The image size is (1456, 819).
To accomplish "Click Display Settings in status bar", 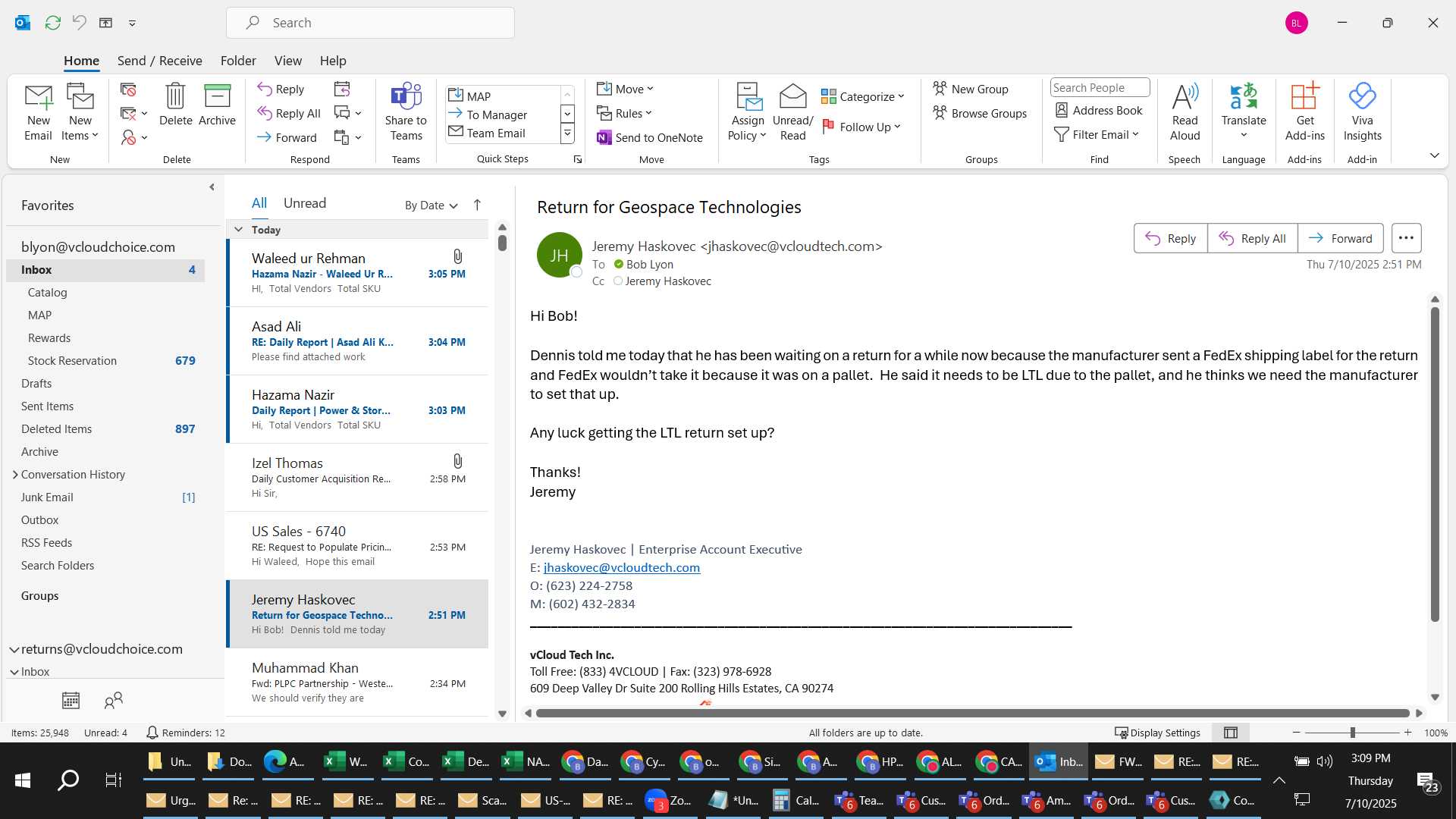I will click(1157, 733).
